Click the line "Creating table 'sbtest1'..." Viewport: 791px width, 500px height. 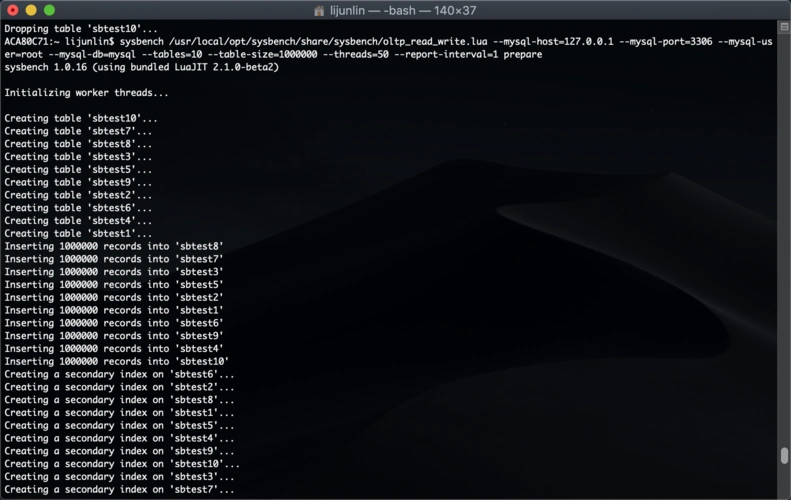78,234
